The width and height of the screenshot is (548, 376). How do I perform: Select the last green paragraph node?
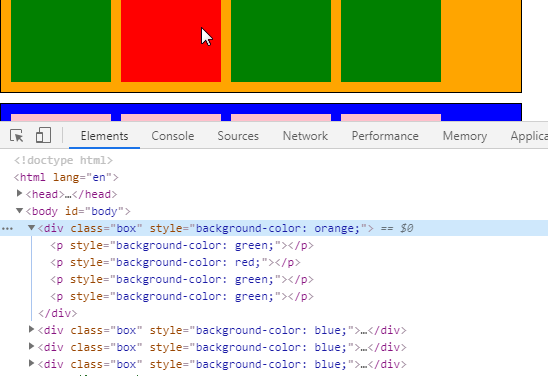(182, 297)
